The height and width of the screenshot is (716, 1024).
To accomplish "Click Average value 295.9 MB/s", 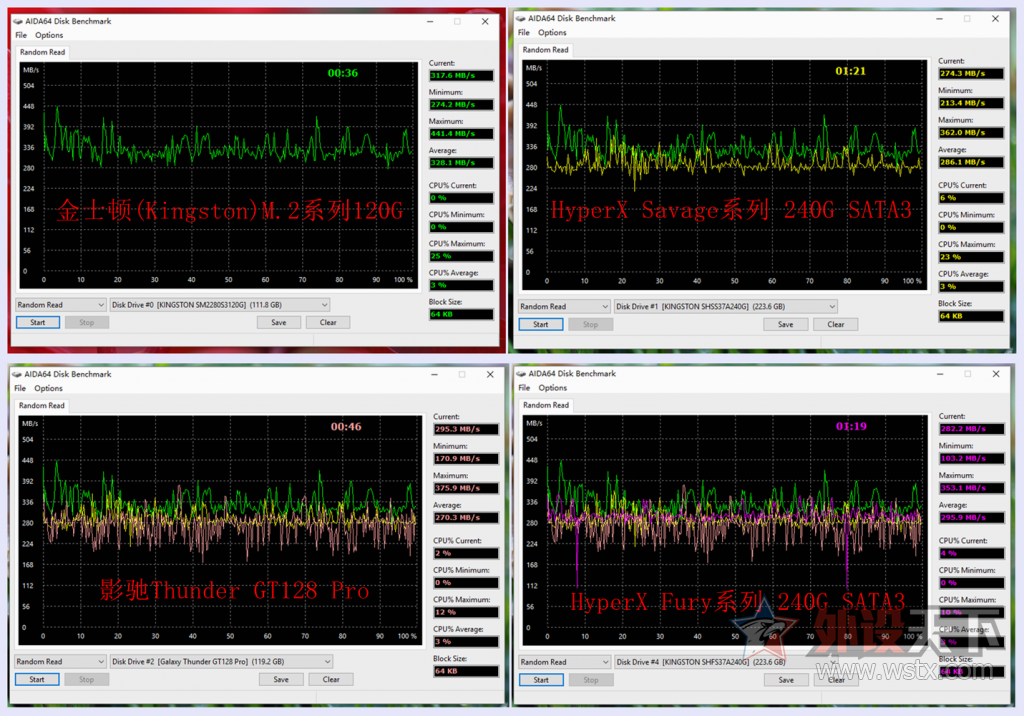I will pos(972,517).
